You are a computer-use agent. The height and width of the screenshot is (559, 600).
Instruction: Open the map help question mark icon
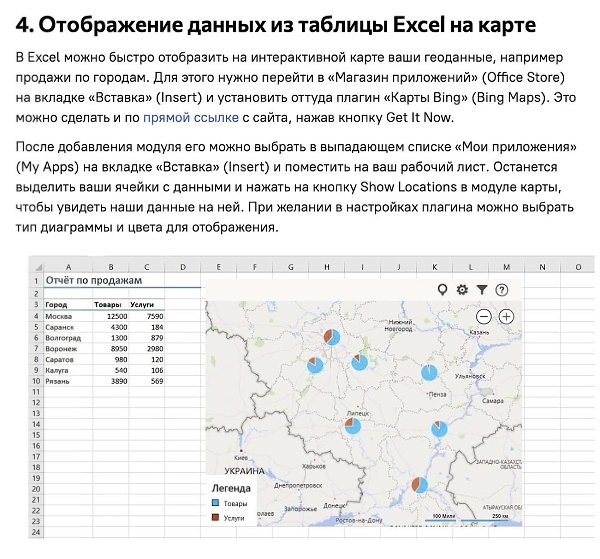click(502, 290)
